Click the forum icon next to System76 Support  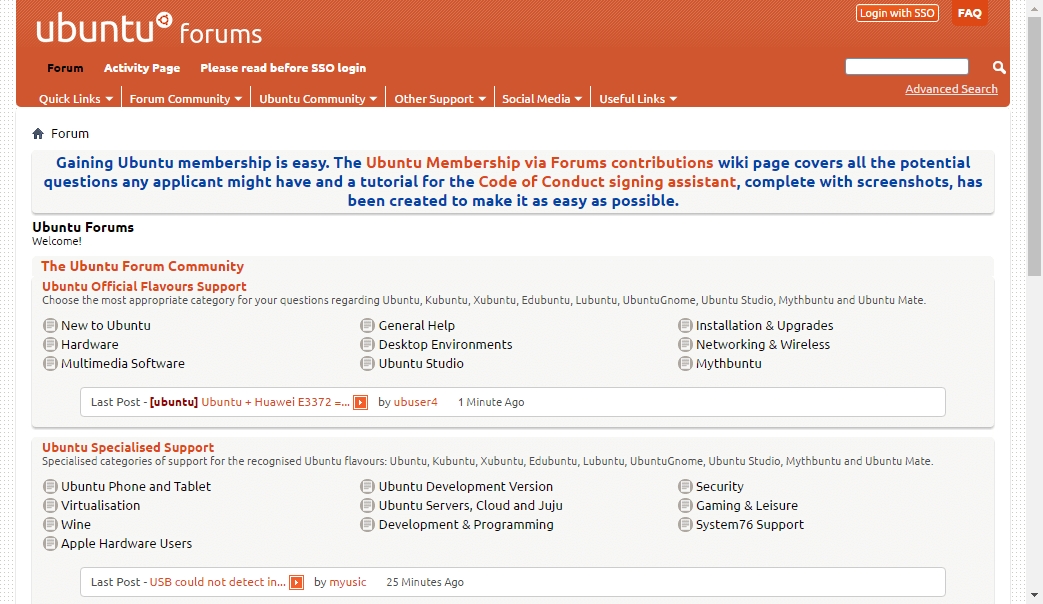(x=685, y=525)
